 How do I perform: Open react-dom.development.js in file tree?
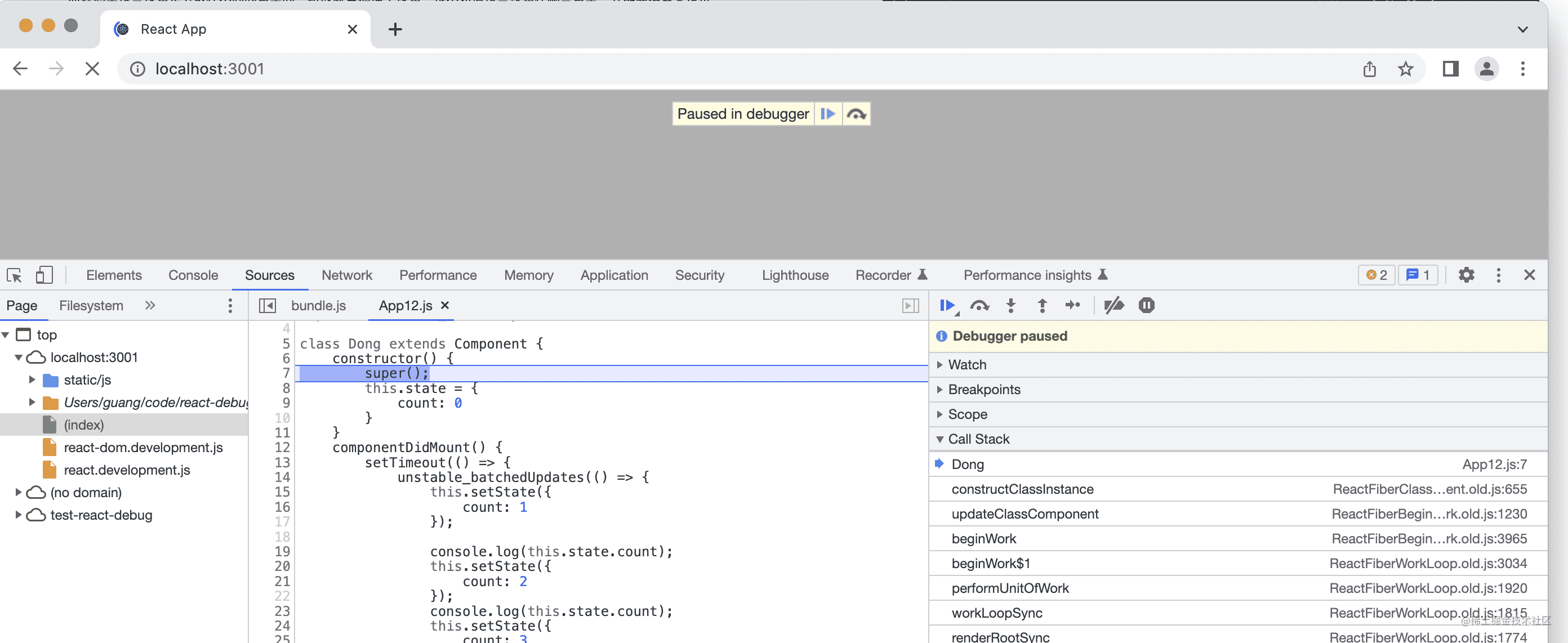143,447
